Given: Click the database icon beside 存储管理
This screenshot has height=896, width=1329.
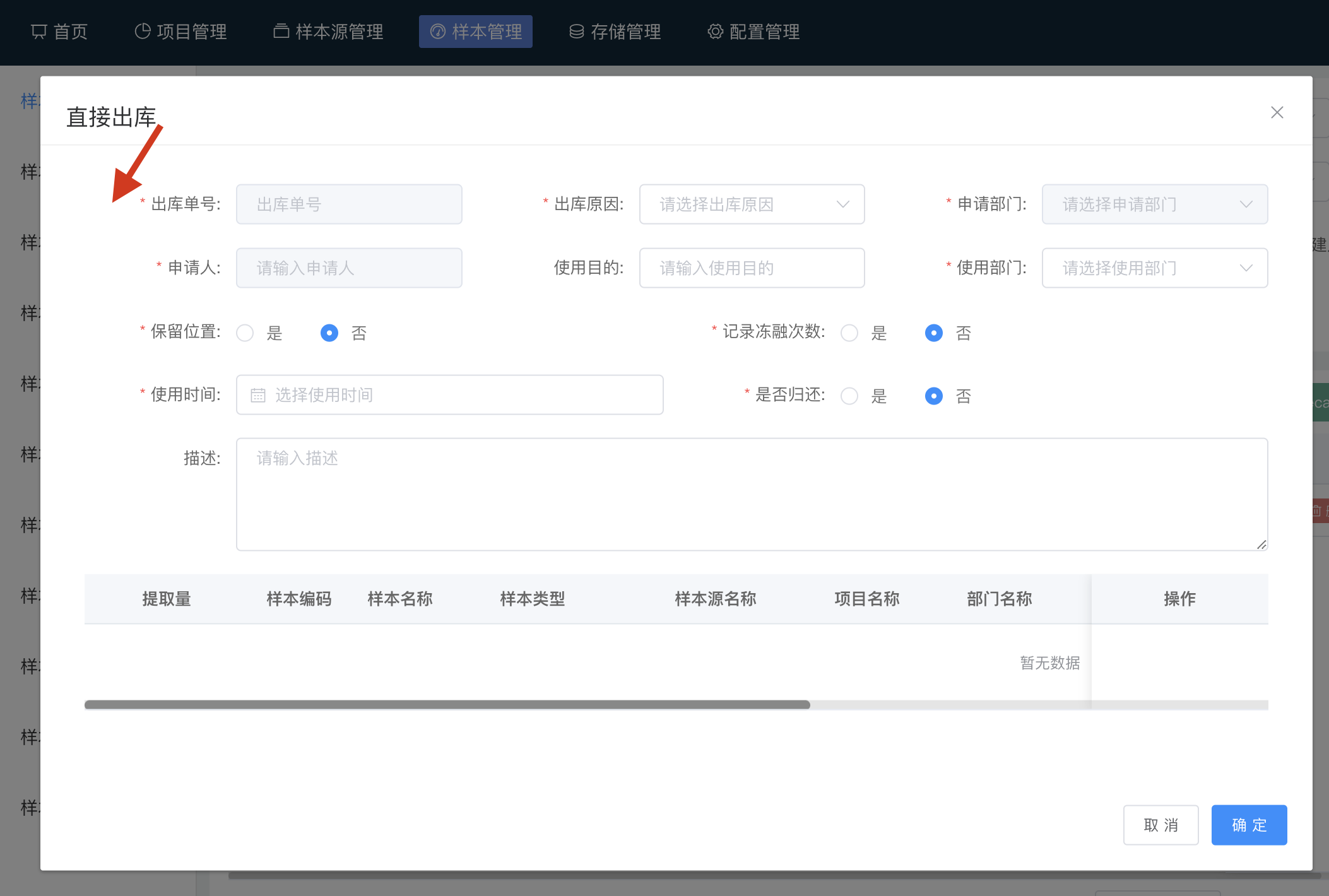Looking at the screenshot, I should [x=576, y=32].
